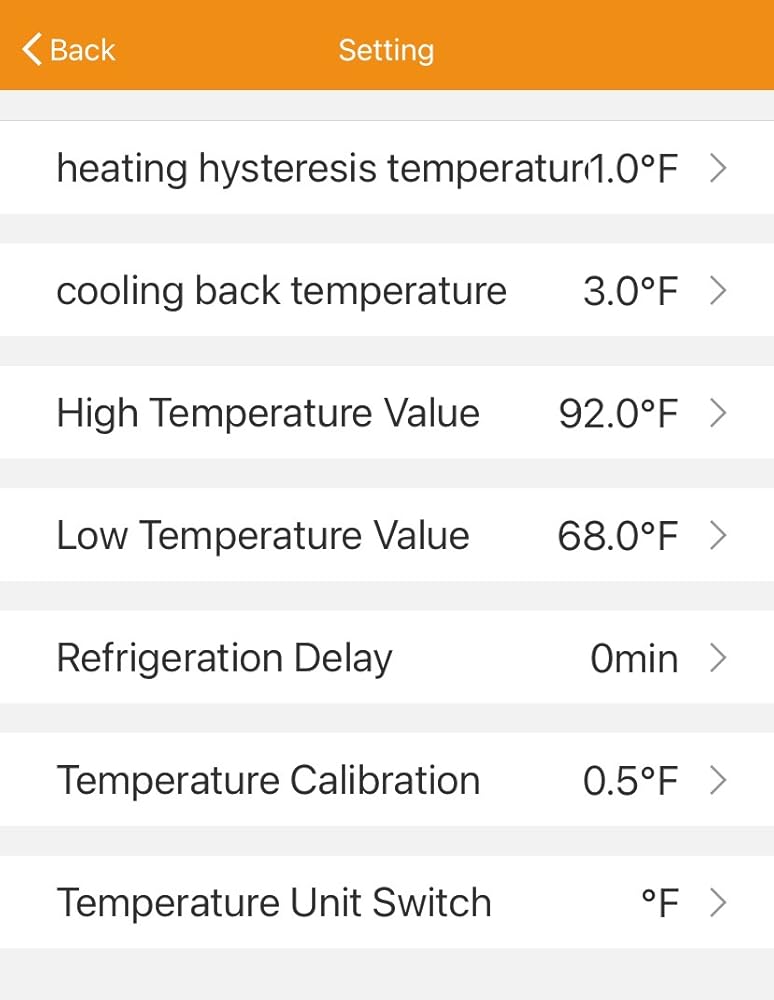The height and width of the screenshot is (1000, 774).
Task: Open the Low Temperature Value setting
Action: [263, 535]
